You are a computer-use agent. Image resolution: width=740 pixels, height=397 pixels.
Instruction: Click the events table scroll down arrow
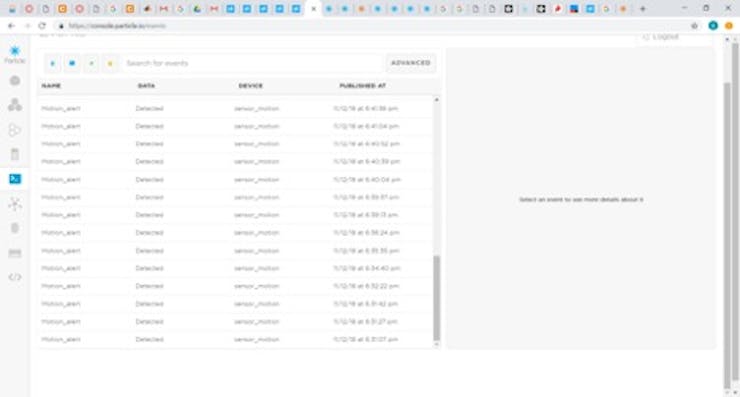click(437, 345)
